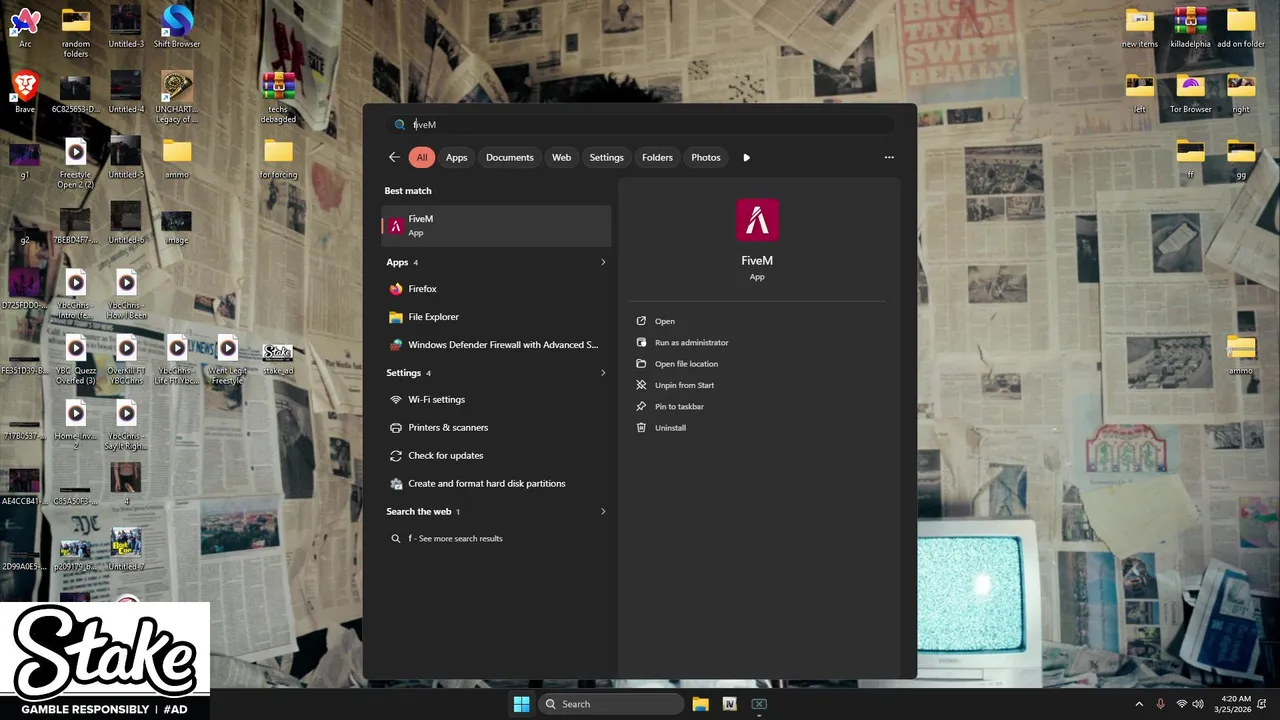Image resolution: width=1280 pixels, height=720 pixels.
Task: Switch to the Folders filter tab
Action: (x=657, y=157)
